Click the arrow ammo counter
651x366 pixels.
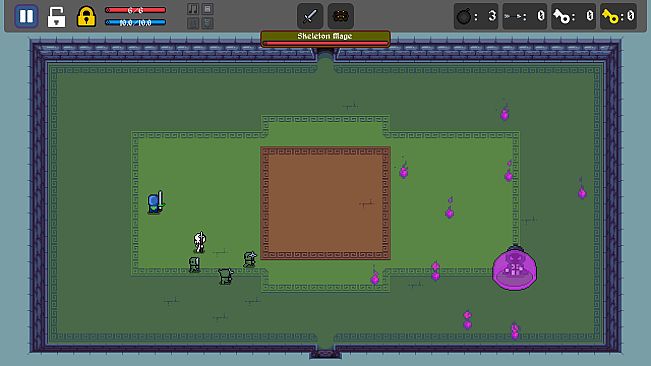[x=525, y=16]
